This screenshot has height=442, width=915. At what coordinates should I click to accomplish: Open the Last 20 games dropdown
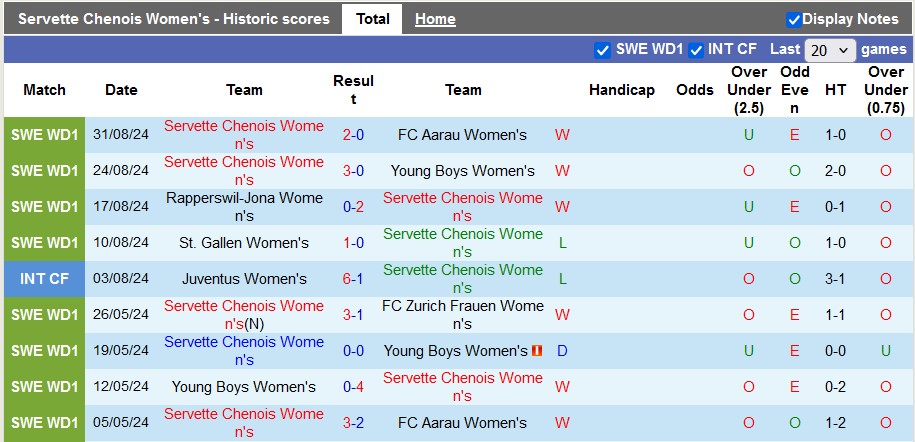830,50
